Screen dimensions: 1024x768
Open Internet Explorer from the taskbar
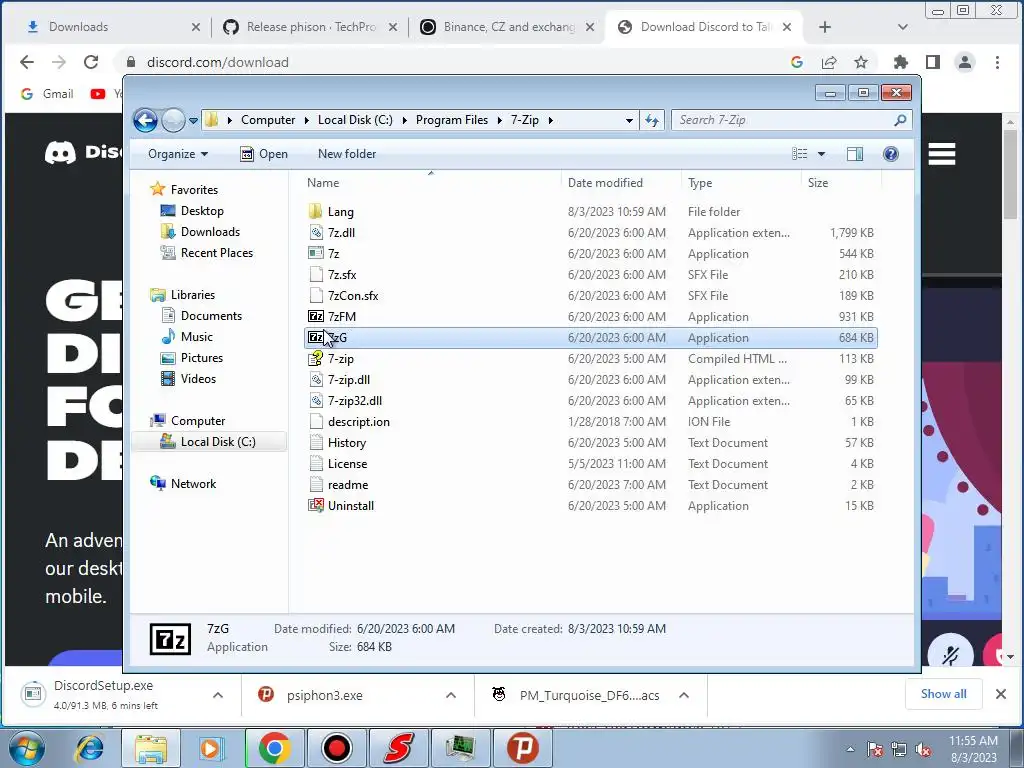click(89, 748)
